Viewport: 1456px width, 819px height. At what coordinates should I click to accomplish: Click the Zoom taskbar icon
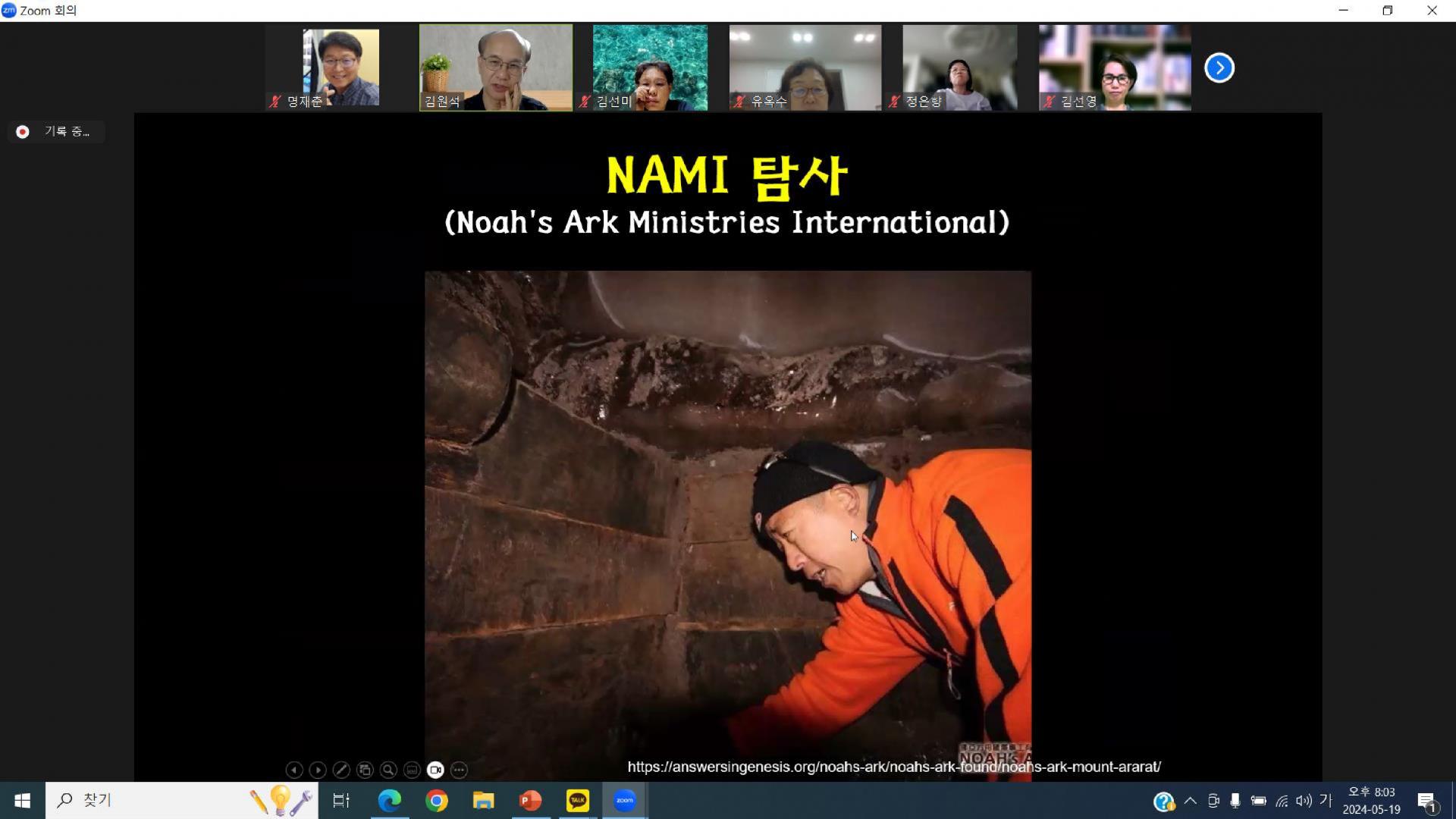click(625, 800)
